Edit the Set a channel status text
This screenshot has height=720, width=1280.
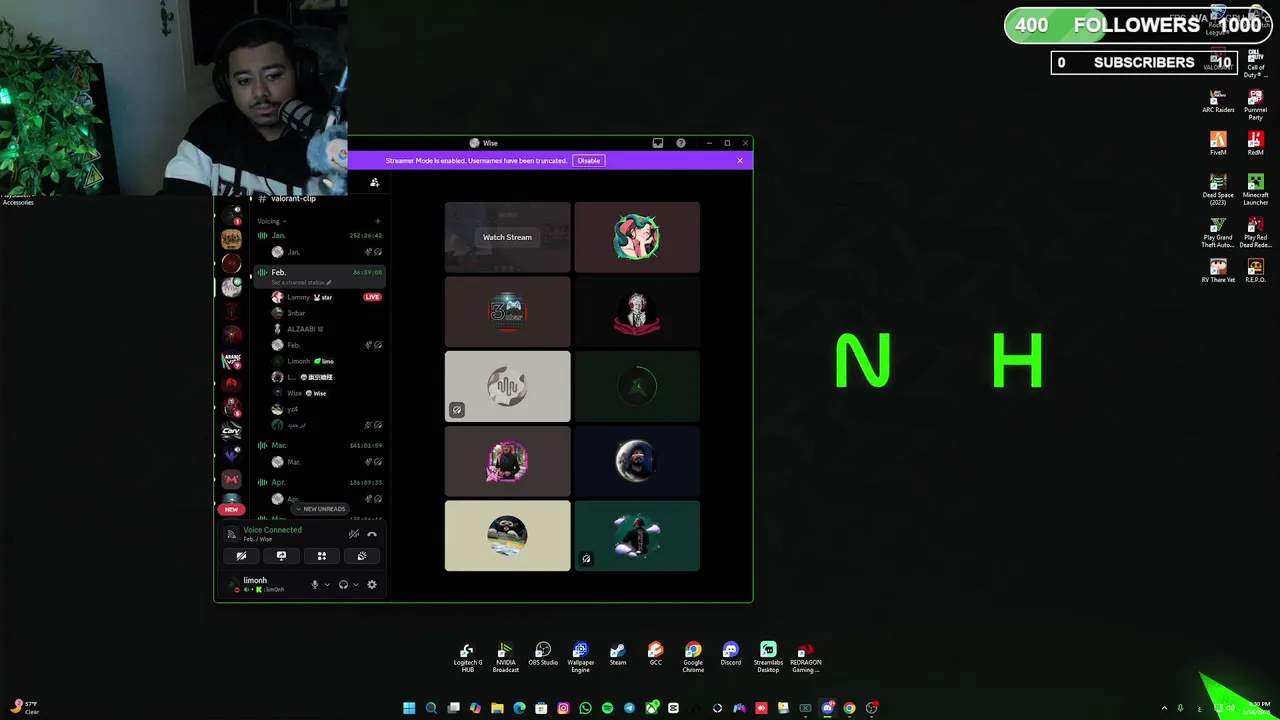301,283
